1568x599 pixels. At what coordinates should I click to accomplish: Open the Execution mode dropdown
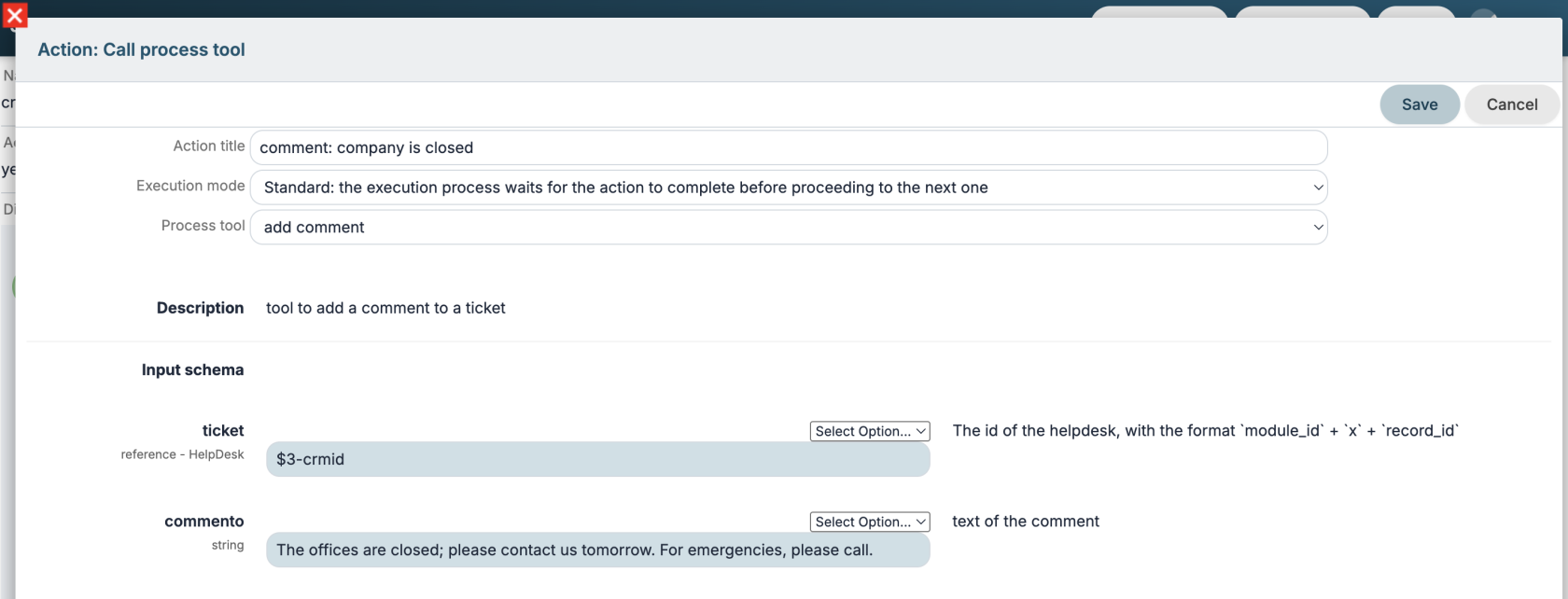click(789, 188)
